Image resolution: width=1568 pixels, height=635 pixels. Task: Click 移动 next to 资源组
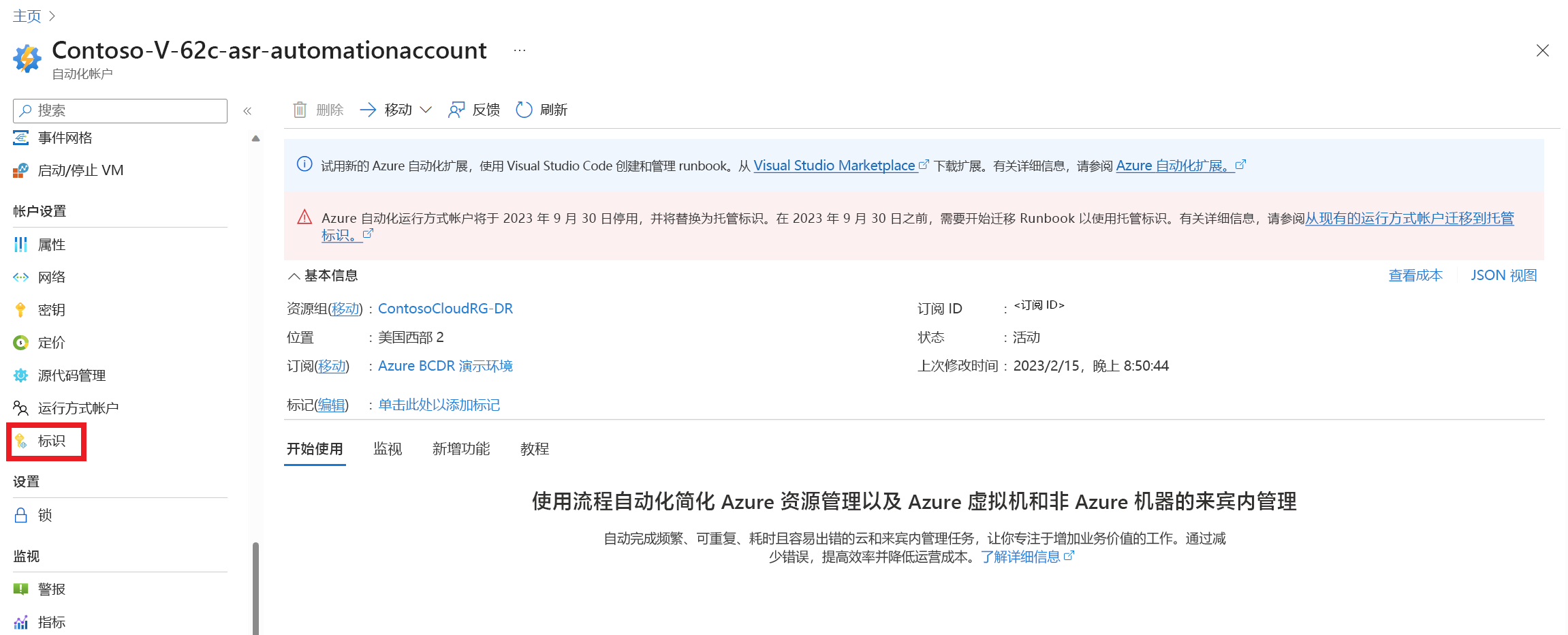click(345, 309)
